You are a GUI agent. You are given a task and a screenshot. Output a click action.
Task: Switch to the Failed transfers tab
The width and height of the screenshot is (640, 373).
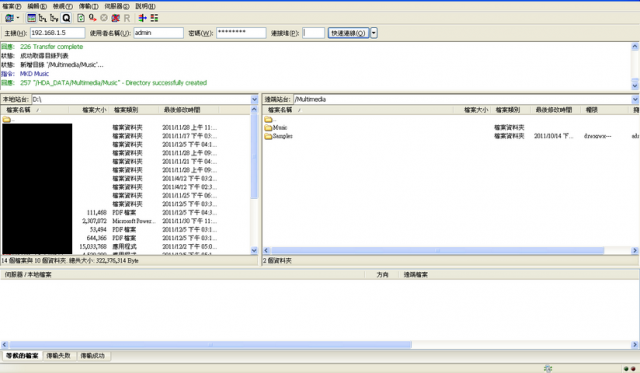click(58, 356)
